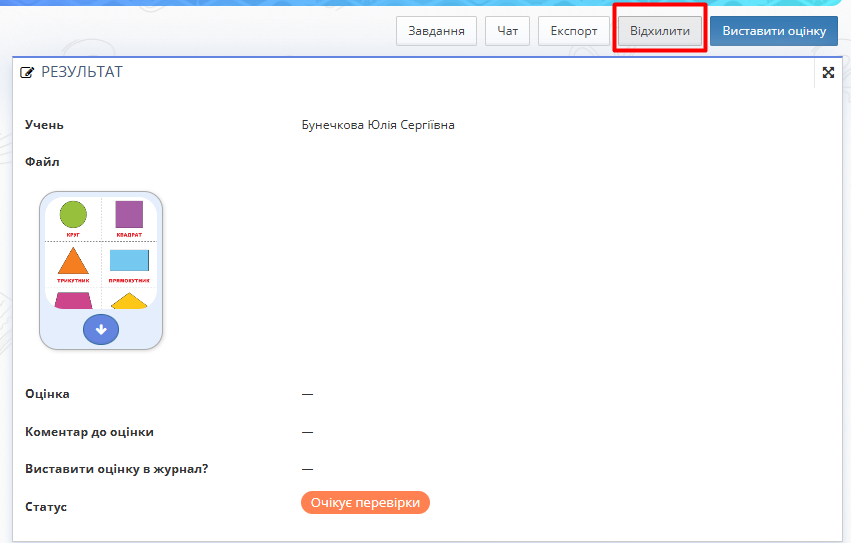The width and height of the screenshot is (851, 543).
Task: Select the orange triangle in the file preview
Action: 73,261
